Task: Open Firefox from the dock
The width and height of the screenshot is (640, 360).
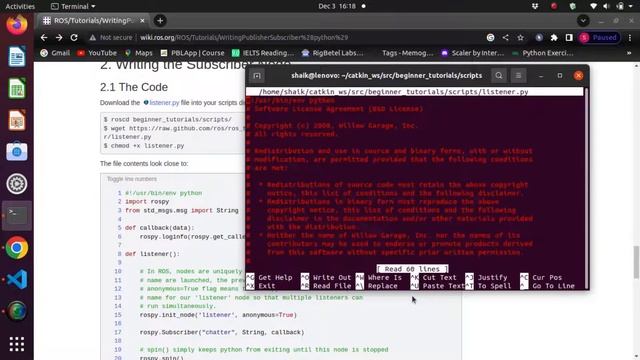Action: tap(17, 25)
